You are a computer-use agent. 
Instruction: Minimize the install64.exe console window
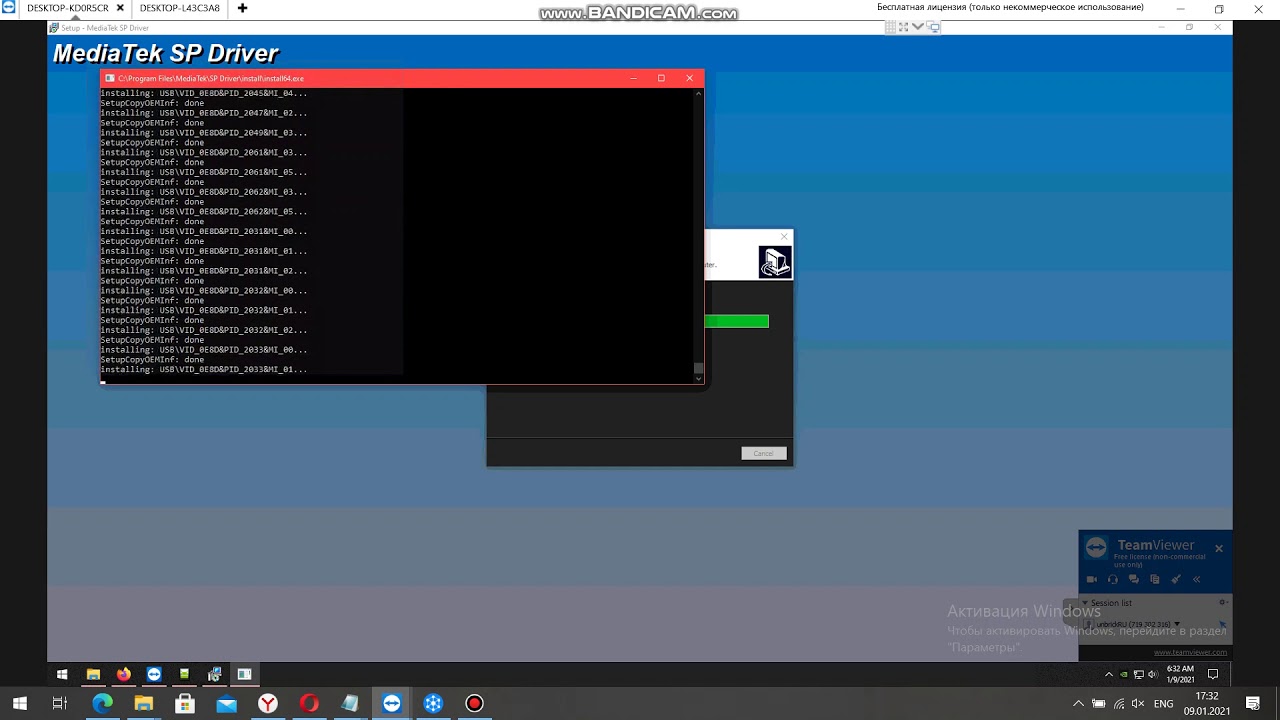point(633,78)
